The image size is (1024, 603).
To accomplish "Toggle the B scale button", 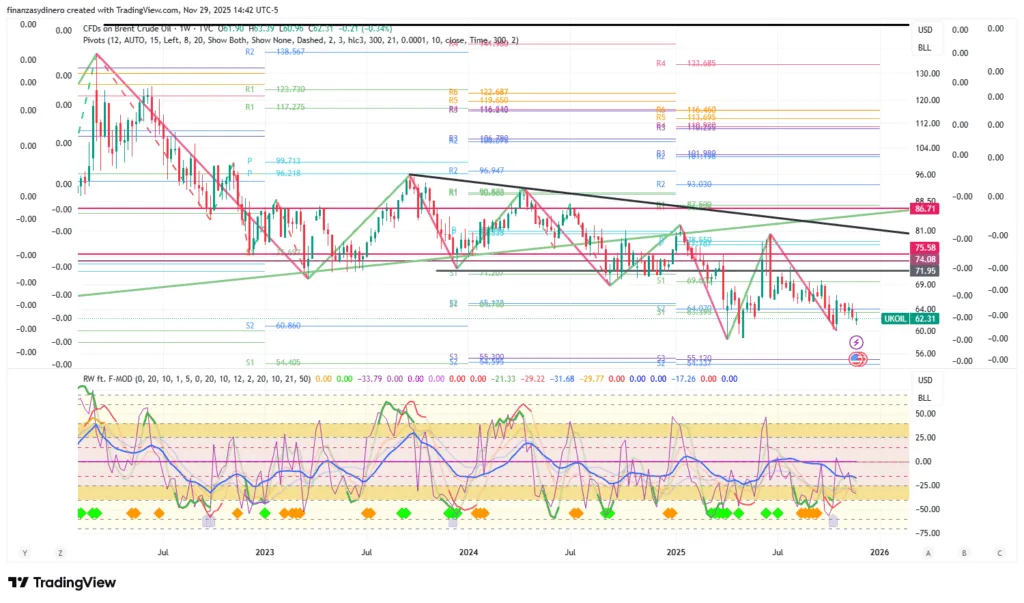I will 964,552.
